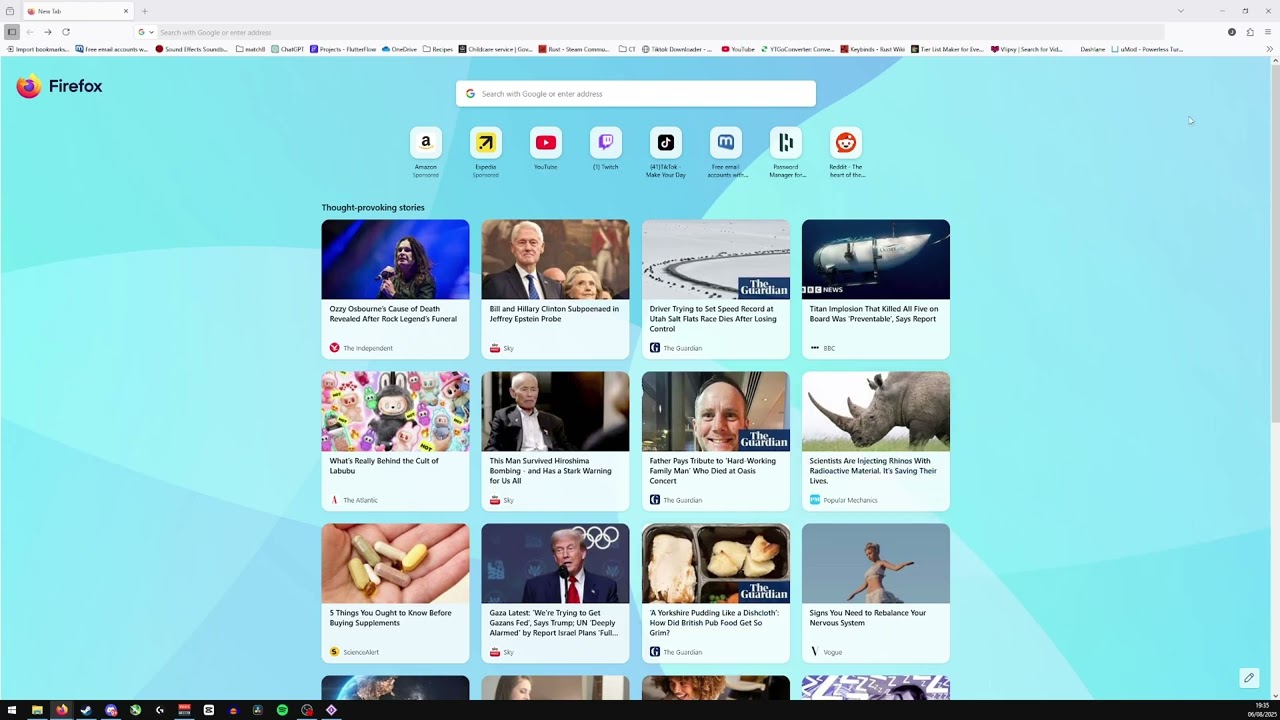Open the Recipes bookmarks folder
The height and width of the screenshot is (720, 1280).
438,49
